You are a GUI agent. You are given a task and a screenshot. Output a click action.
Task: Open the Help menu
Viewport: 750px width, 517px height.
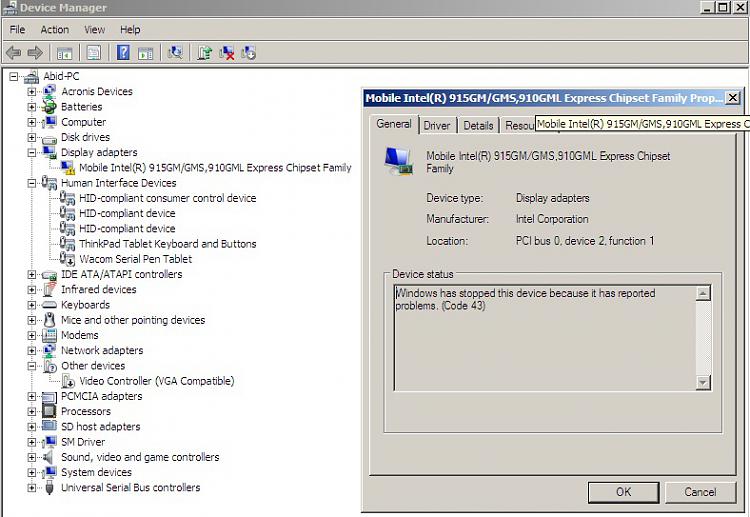click(130, 30)
